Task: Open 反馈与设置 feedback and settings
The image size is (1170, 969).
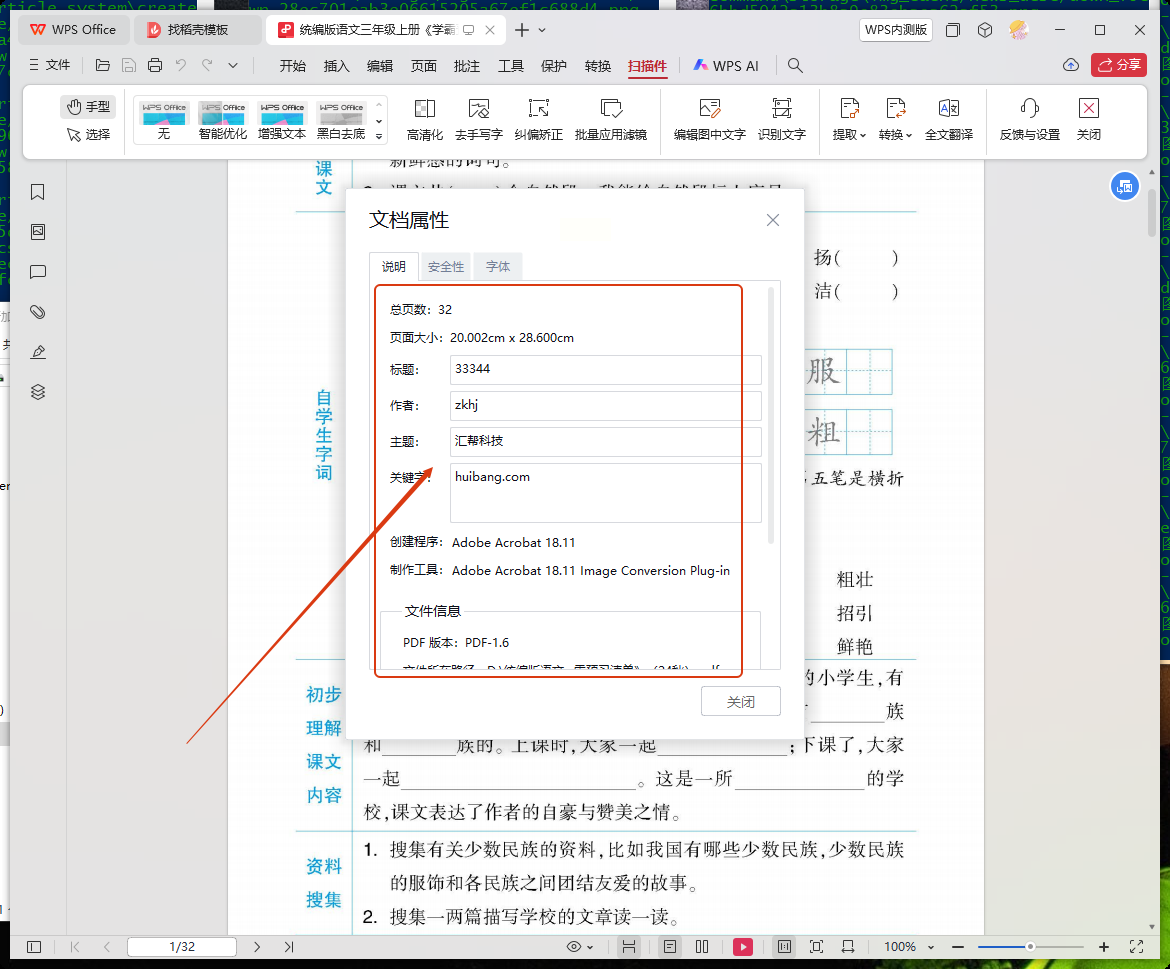Action: (1030, 119)
